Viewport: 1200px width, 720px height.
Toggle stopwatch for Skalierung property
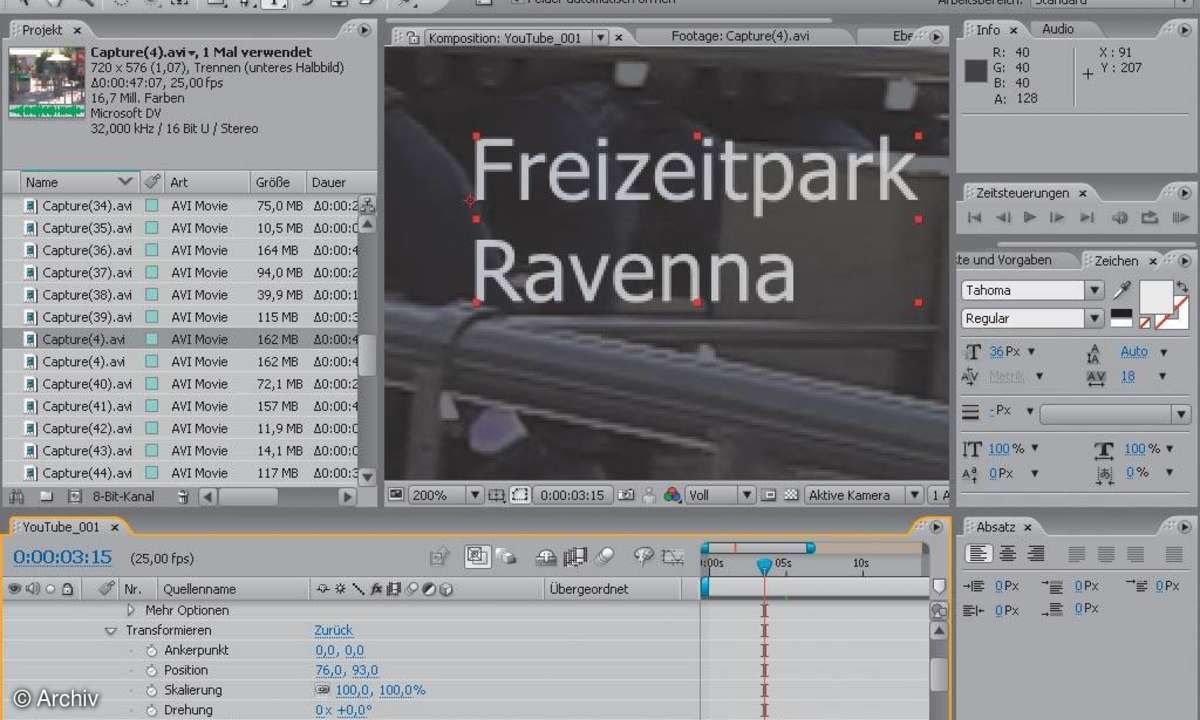point(152,690)
